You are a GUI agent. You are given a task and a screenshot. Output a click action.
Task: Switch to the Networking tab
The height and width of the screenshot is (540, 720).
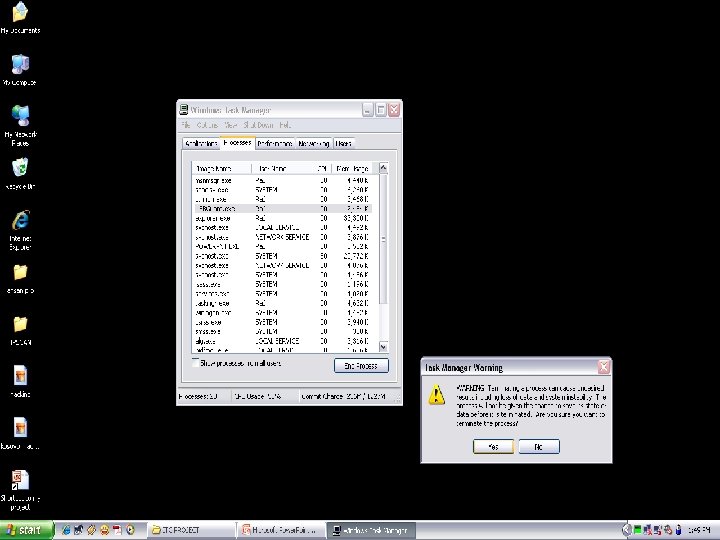(314, 144)
